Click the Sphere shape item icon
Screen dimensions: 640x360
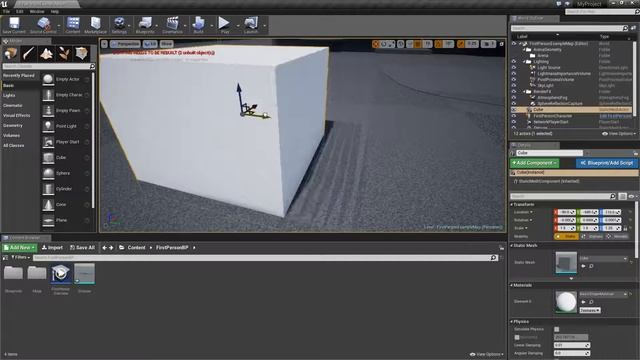[x=48, y=173]
